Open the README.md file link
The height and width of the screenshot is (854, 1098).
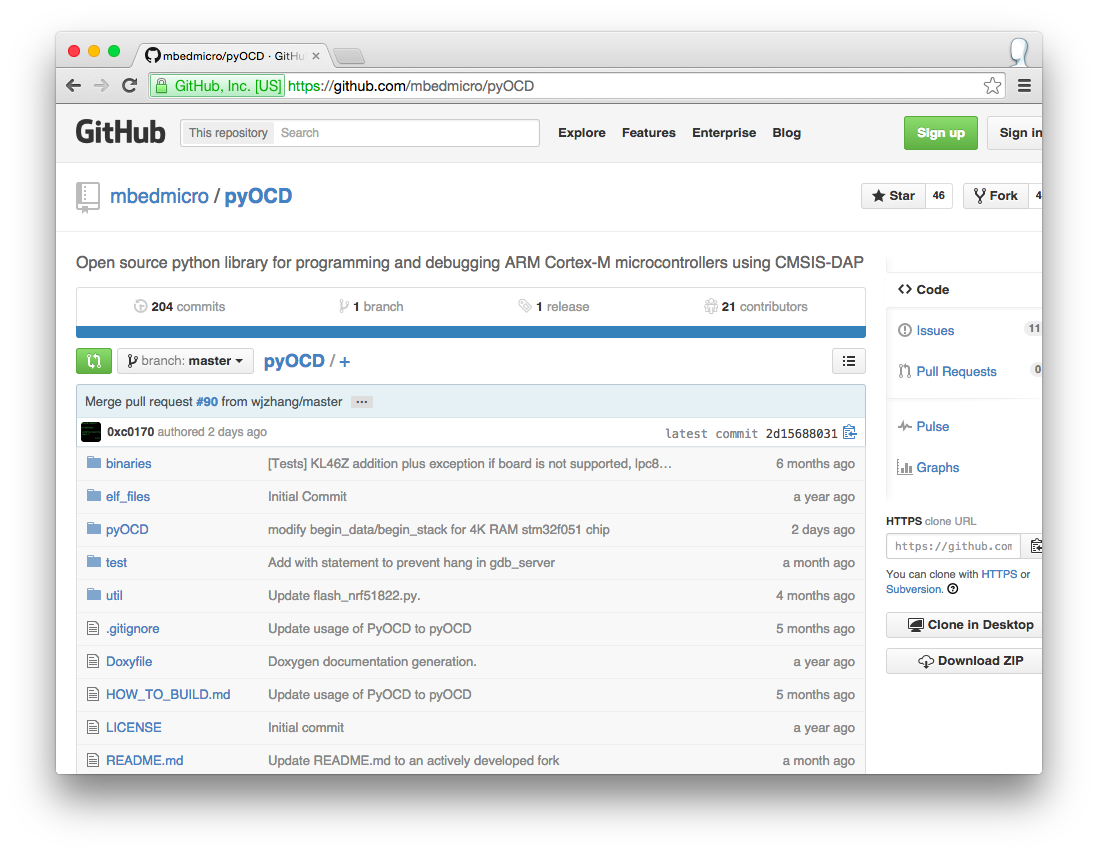coord(144,760)
